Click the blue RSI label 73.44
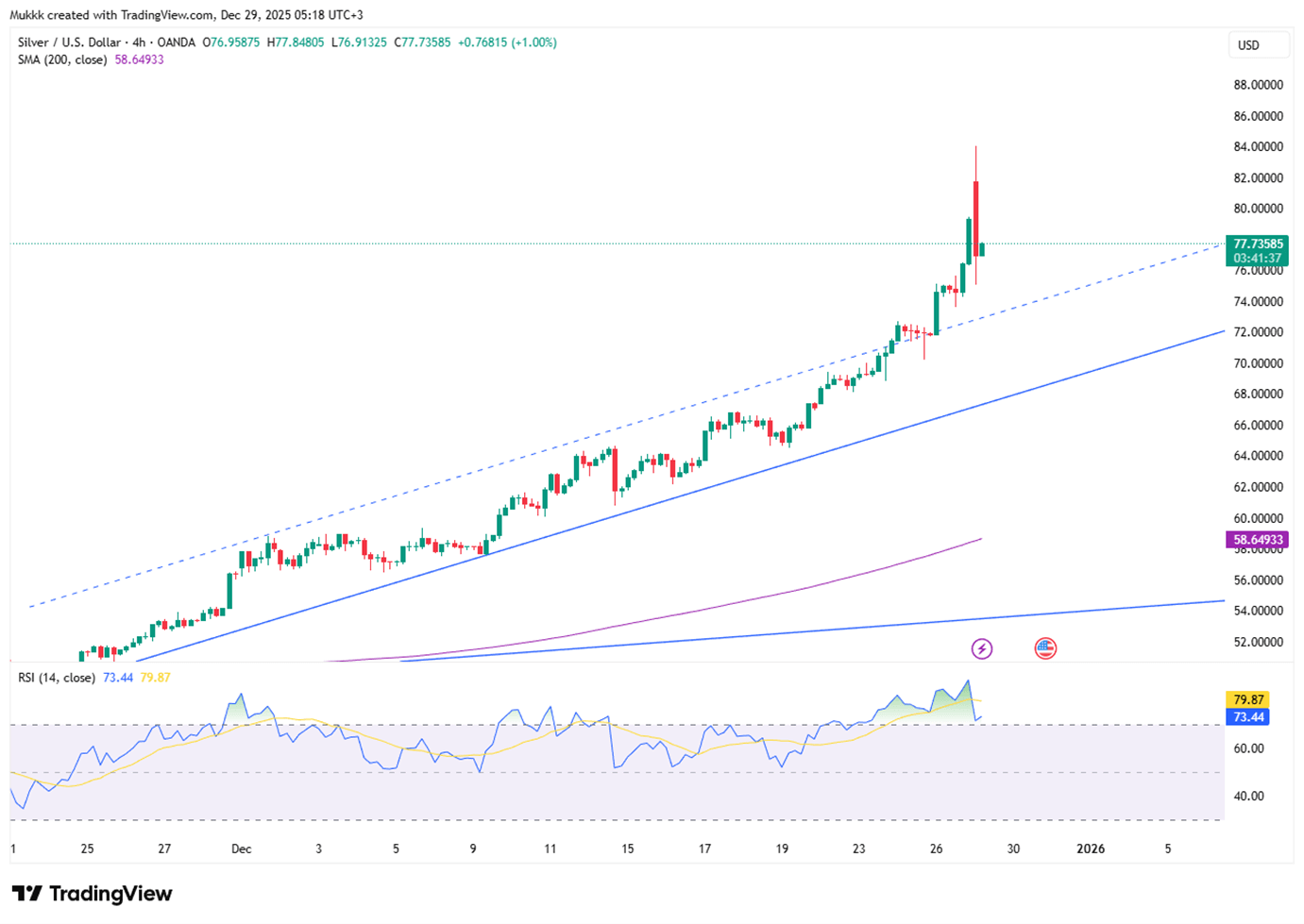 [1248, 717]
